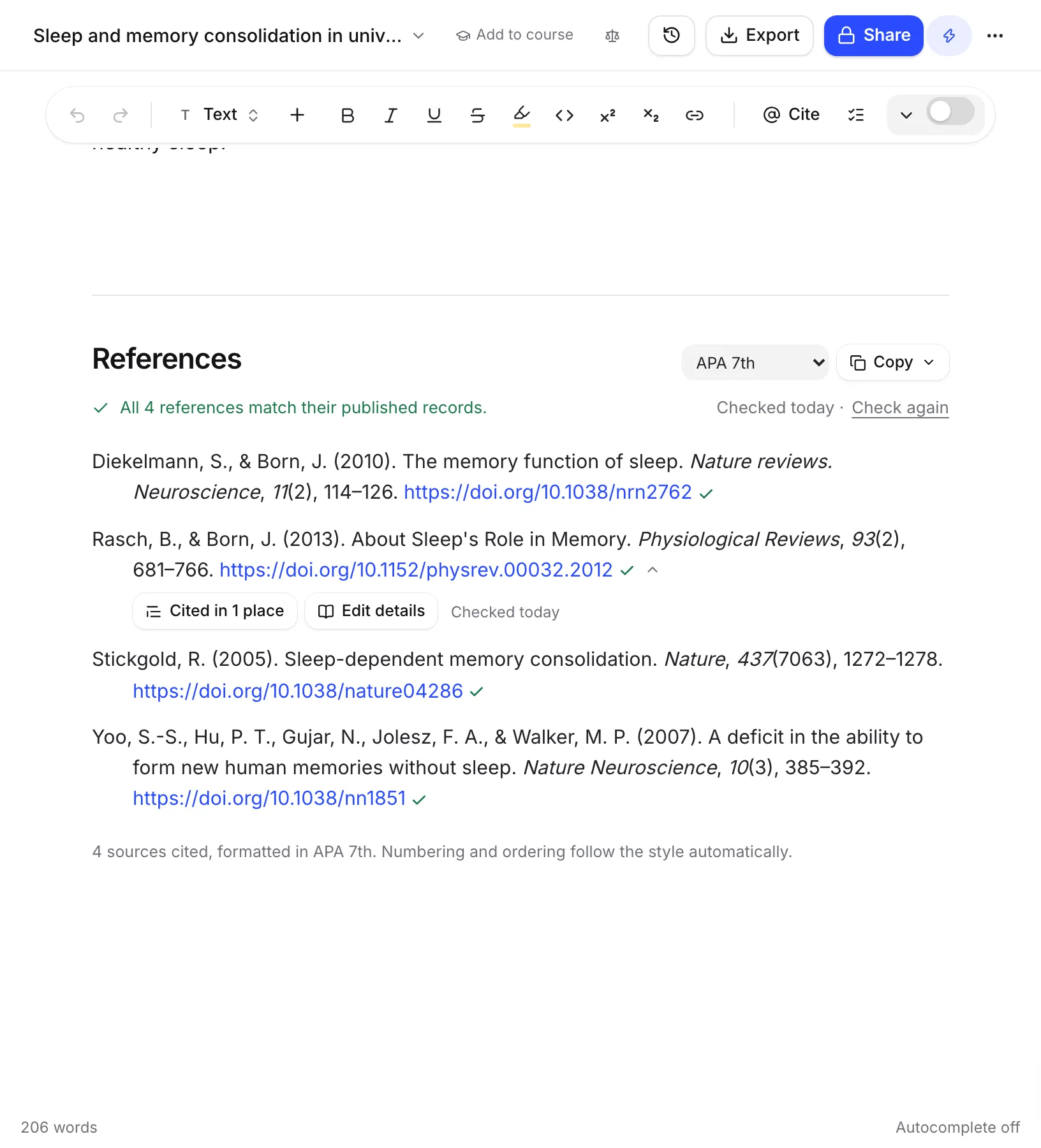Image resolution: width=1041 pixels, height=1148 pixels.
Task: Expand the document title dropdown chevron
Action: point(418,36)
